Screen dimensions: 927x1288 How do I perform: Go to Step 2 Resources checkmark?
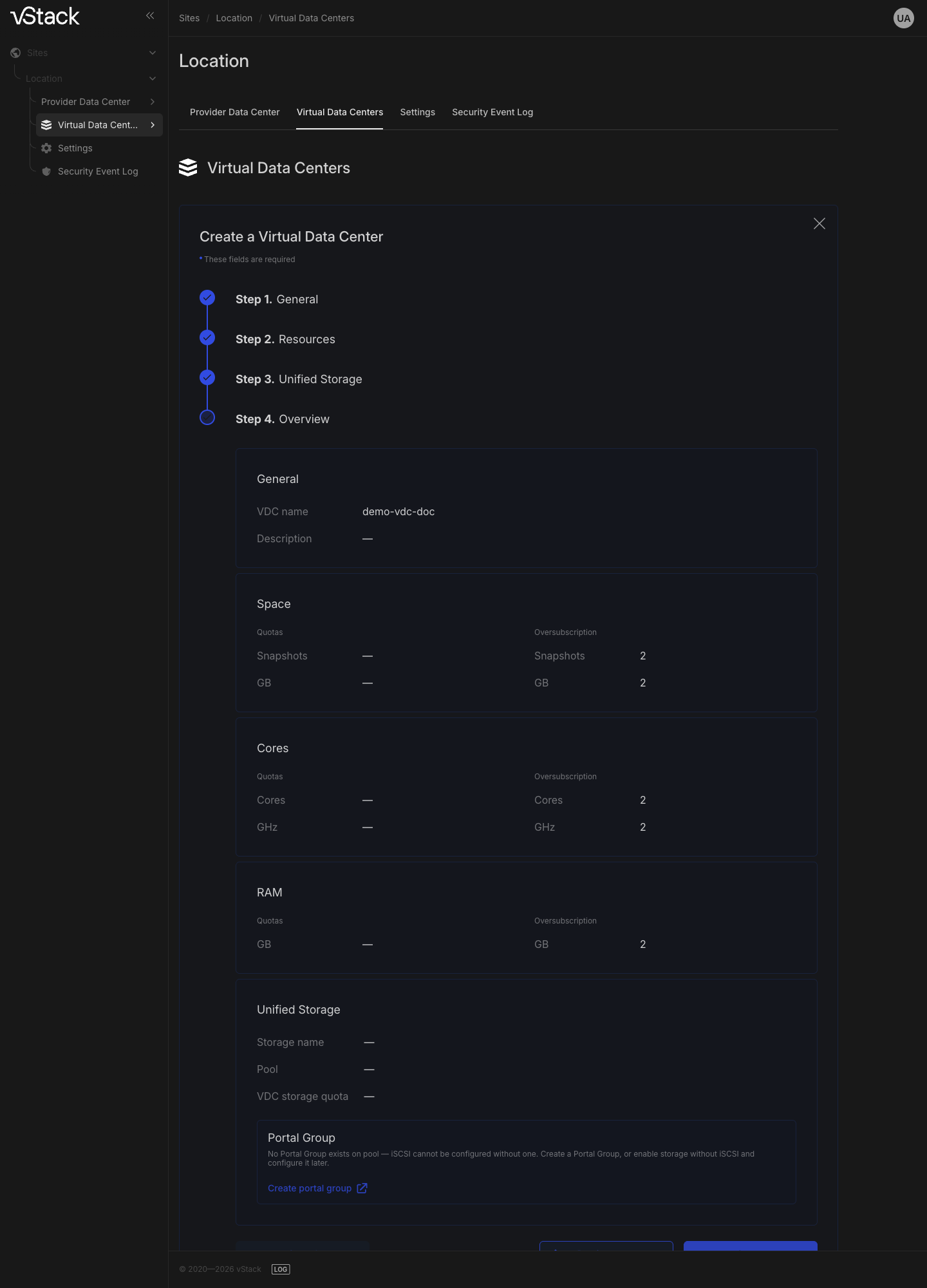pyautogui.click(x=207, y=337)
